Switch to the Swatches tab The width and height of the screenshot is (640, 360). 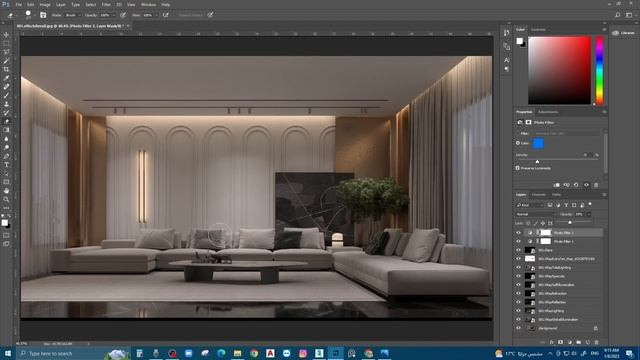pyautogui.click(x=538, y=29)
